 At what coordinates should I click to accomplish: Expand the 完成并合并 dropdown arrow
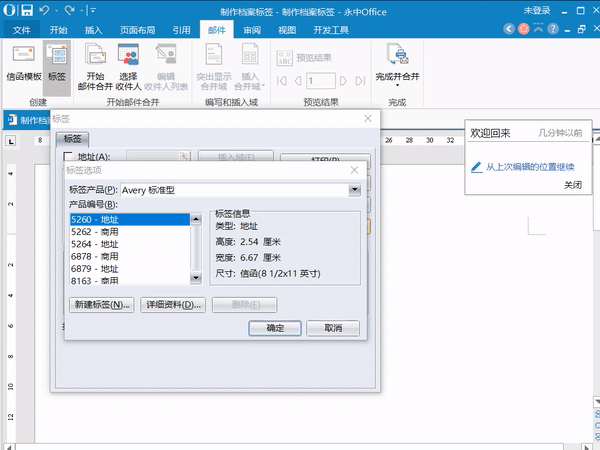pyautogui.click(x=398, y=85)
